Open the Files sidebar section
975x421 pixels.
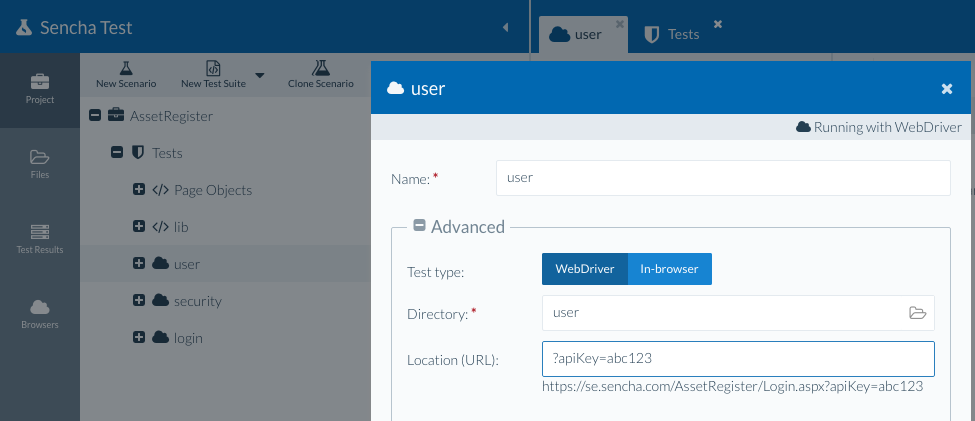click(x=40, y=164)
